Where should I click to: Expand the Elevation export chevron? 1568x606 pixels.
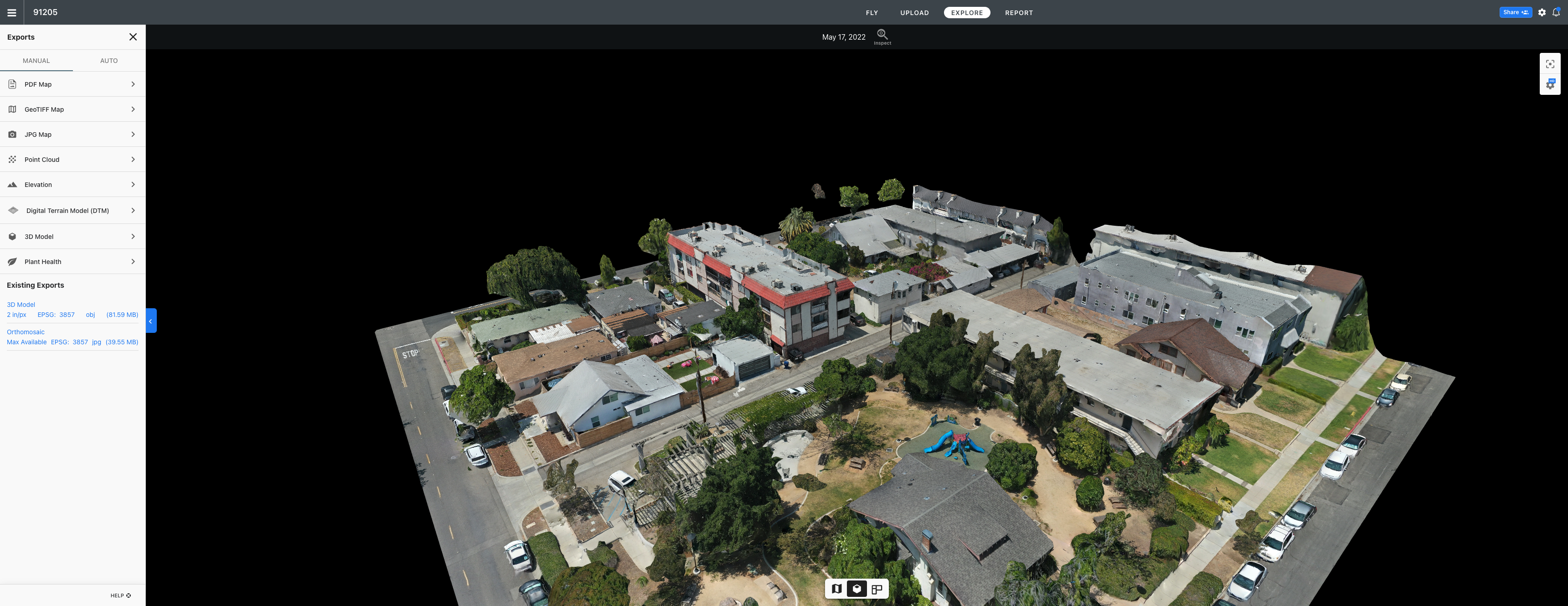point(133,185)
